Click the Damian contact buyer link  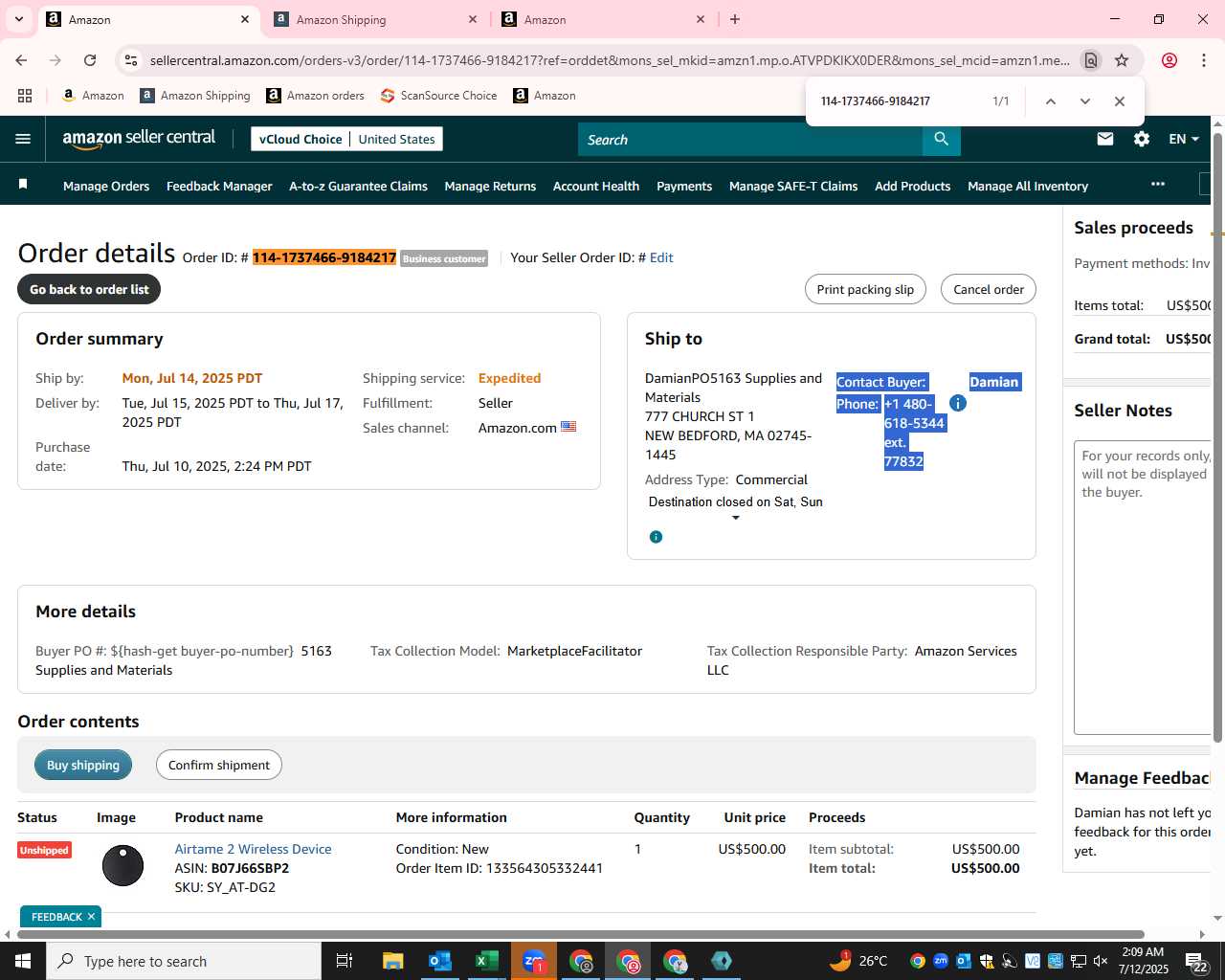tap(994, 382)
